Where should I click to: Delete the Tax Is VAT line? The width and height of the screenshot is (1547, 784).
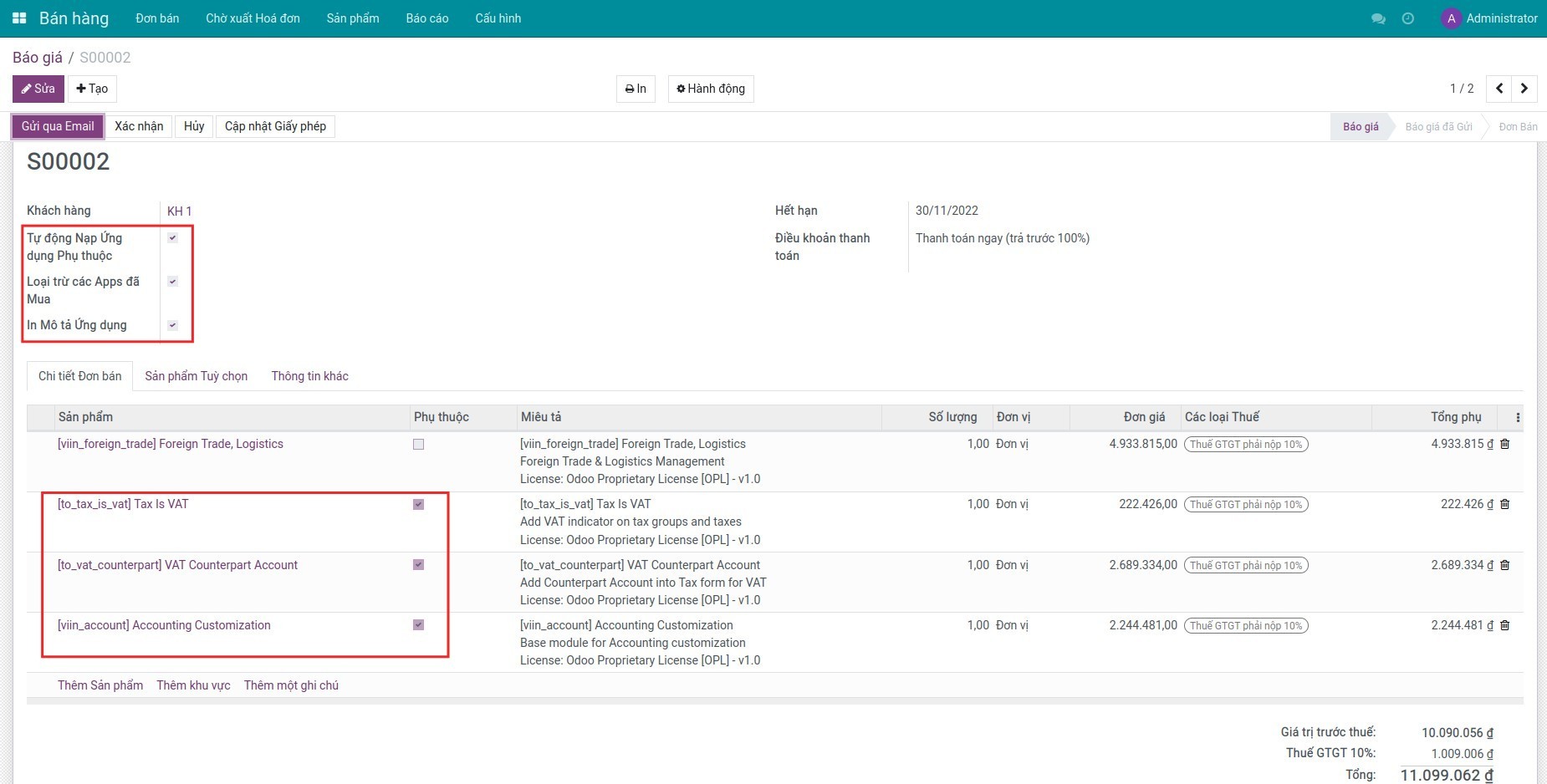[1505, 505]
